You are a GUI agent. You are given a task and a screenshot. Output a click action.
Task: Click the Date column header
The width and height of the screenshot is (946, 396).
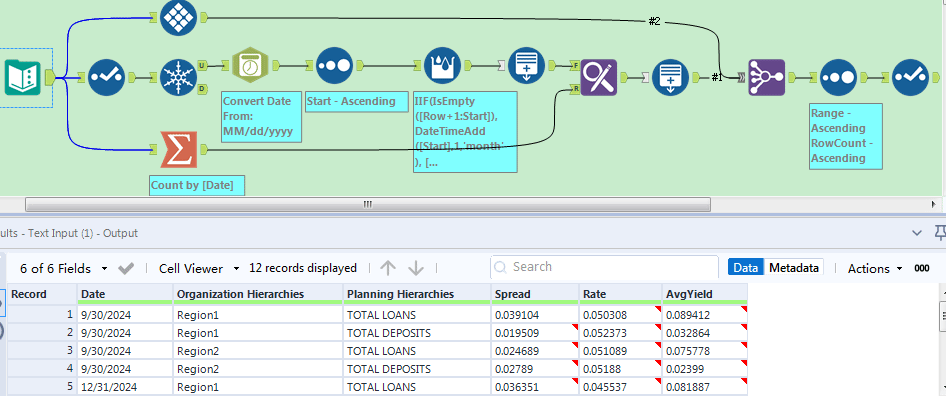[125, 295]
